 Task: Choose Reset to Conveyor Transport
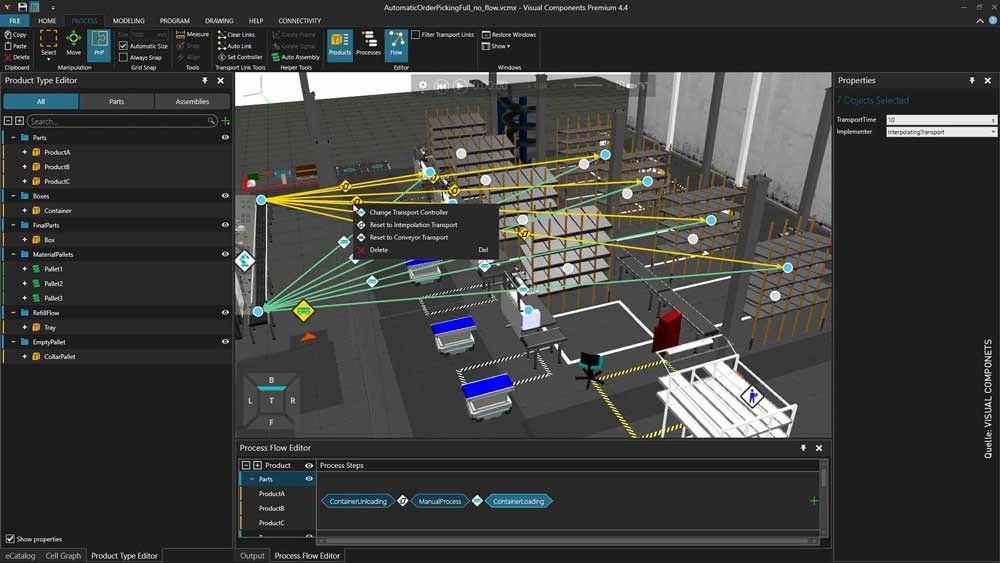tap(408, 238)
